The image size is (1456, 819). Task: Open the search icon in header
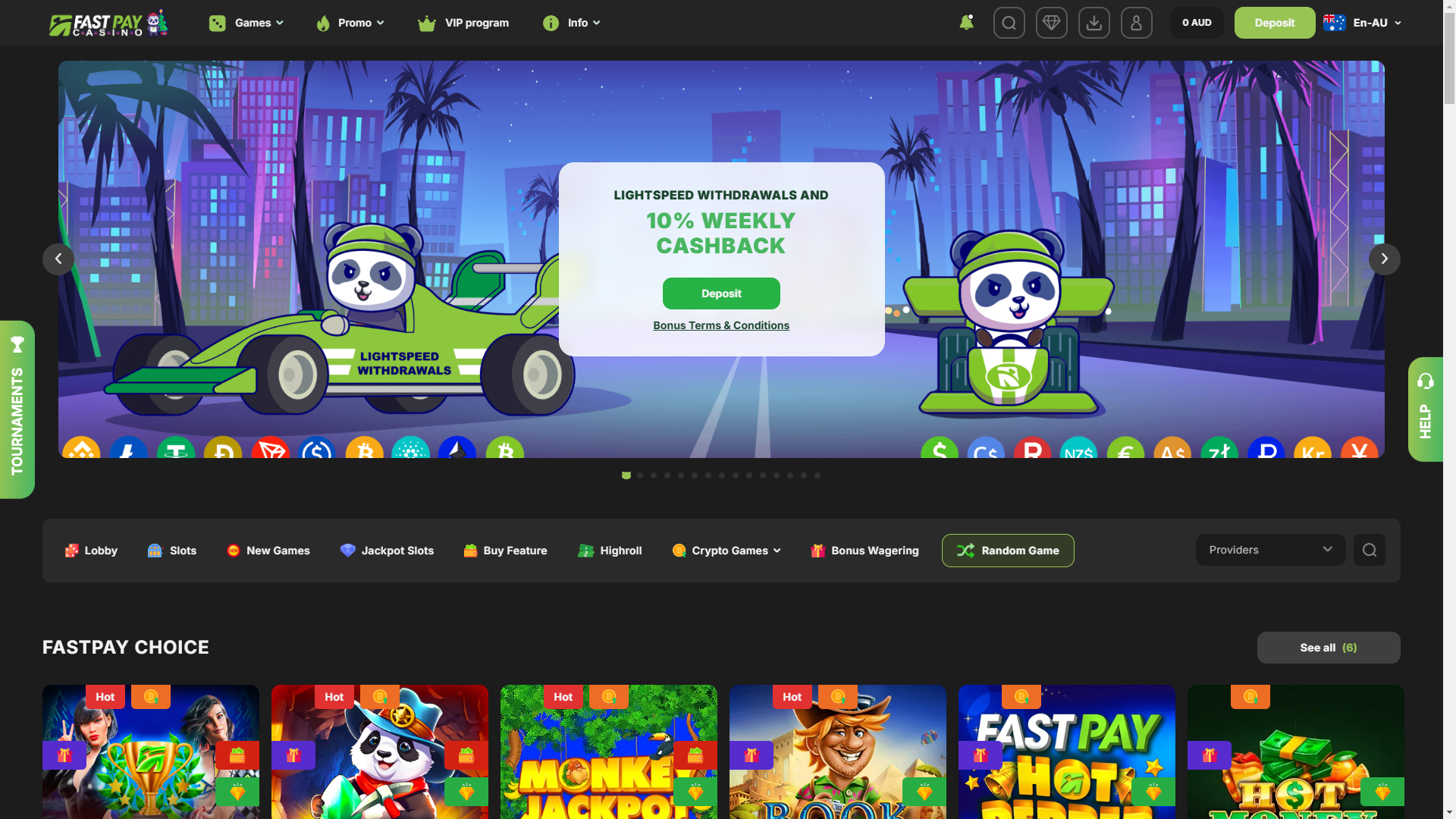click(1009, 23)
